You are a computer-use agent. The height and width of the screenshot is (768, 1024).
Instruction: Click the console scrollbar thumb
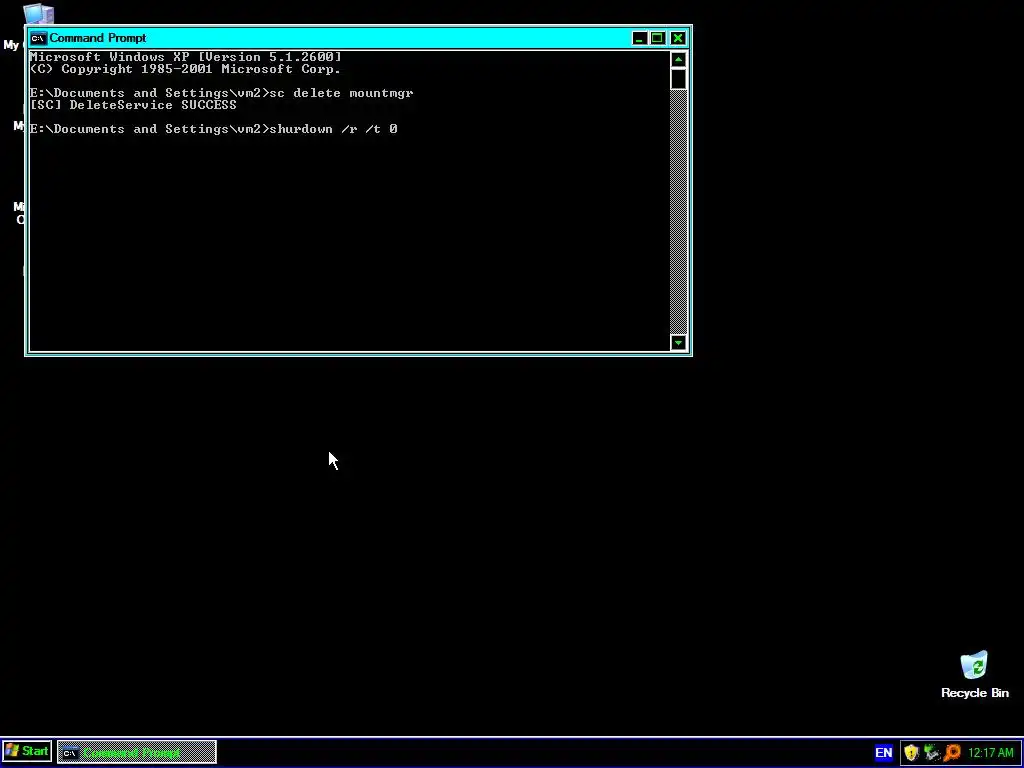click(x=679, y=78)
